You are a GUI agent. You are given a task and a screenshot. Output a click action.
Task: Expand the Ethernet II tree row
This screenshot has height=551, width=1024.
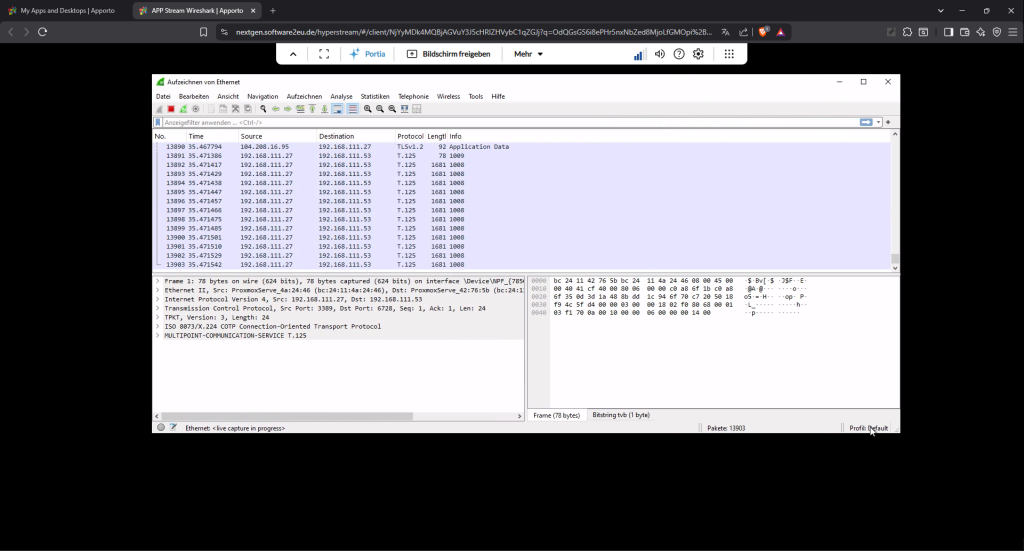tap(157, 290)
